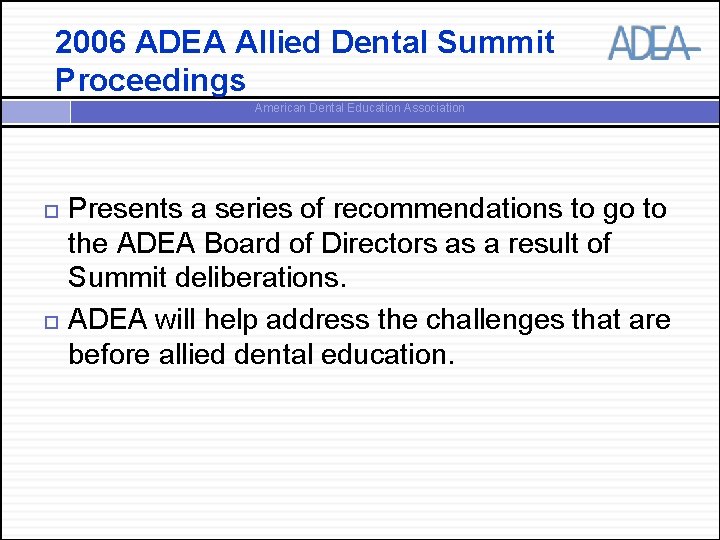Click the ADEA logo in the header

point(650,43)
